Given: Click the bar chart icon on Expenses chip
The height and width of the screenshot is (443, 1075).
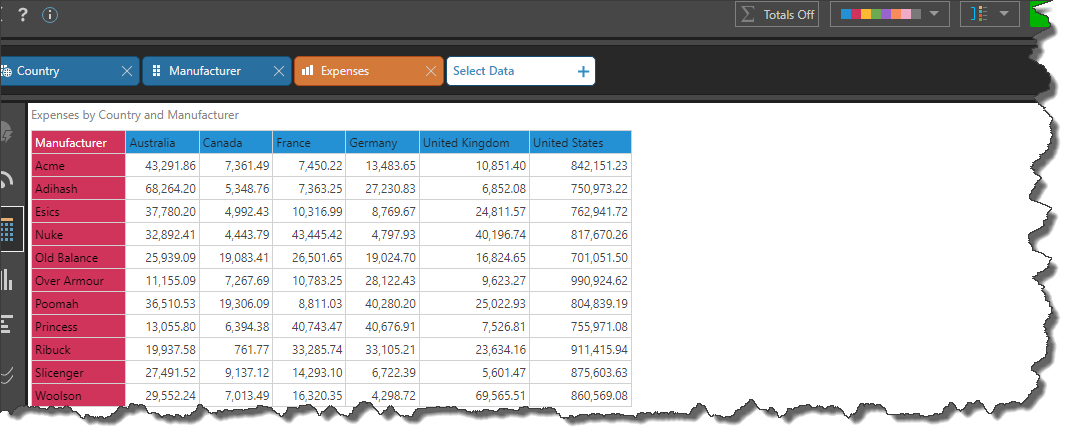Looking at the screenshot, I should [x=308, y=71].
